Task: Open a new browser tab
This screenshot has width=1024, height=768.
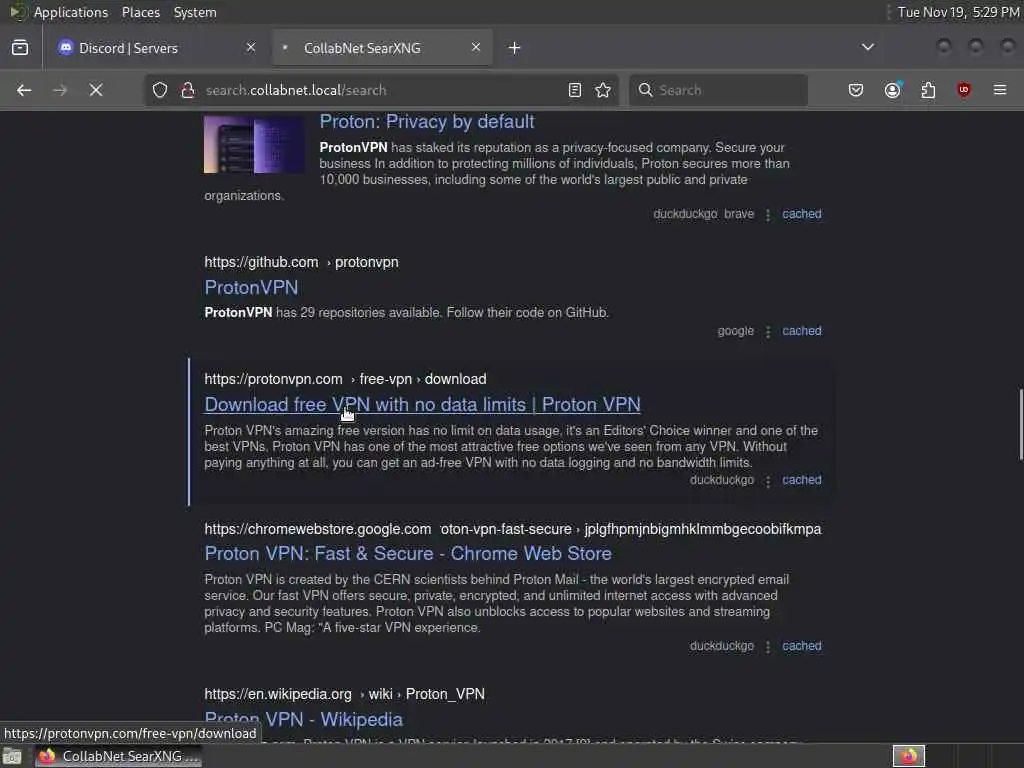Action: coord(515,48)
